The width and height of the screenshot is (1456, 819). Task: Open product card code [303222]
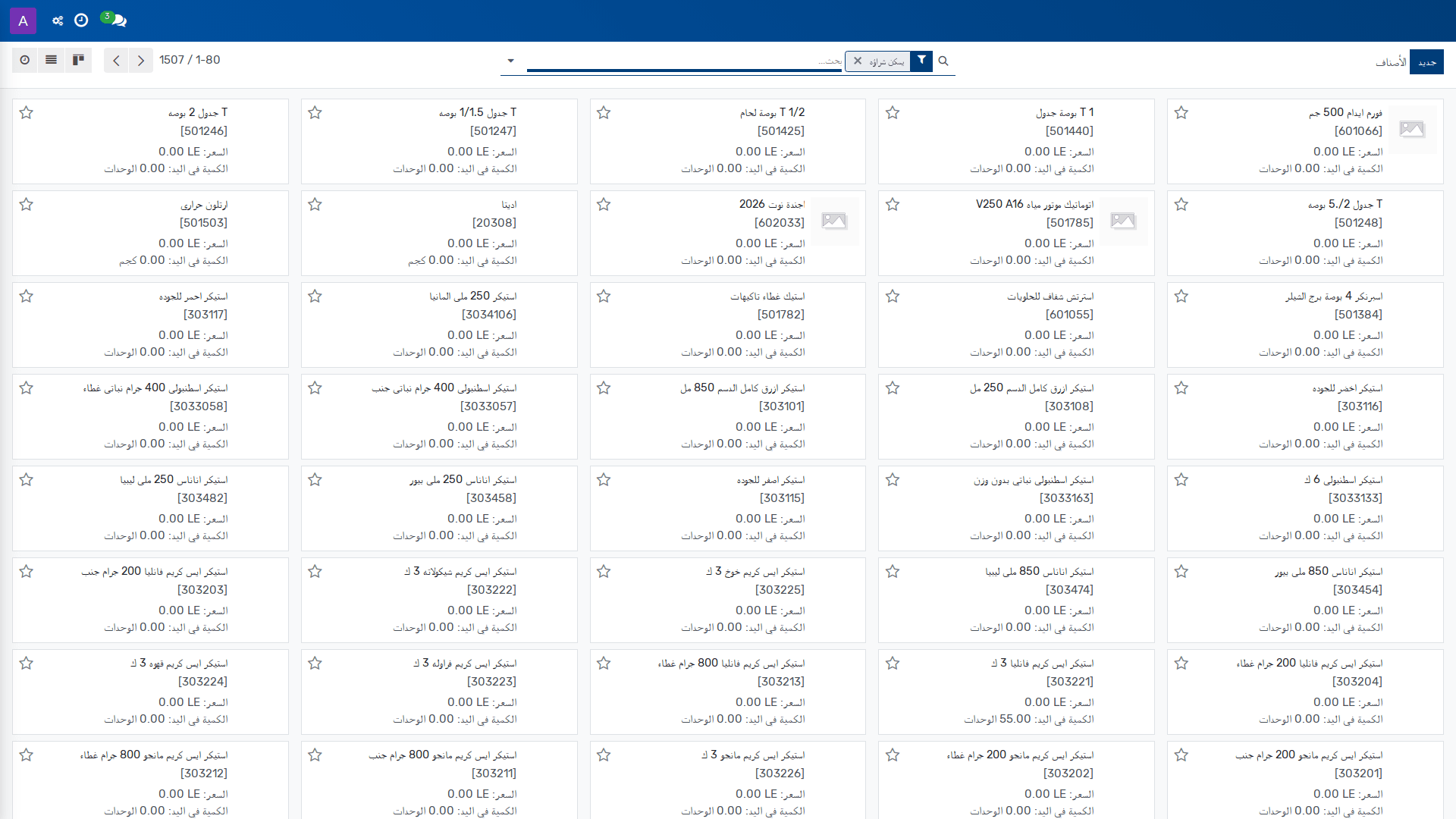491,590
